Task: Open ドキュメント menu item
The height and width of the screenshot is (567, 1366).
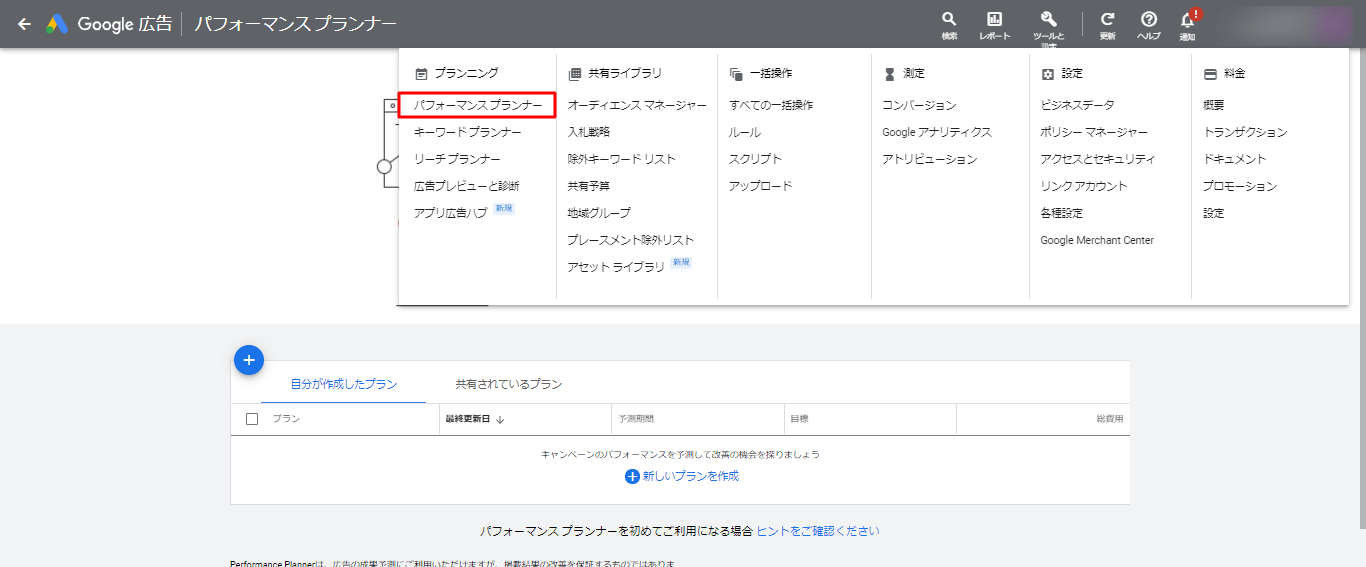Action: pyautogui.click(x=1235, y=159)
